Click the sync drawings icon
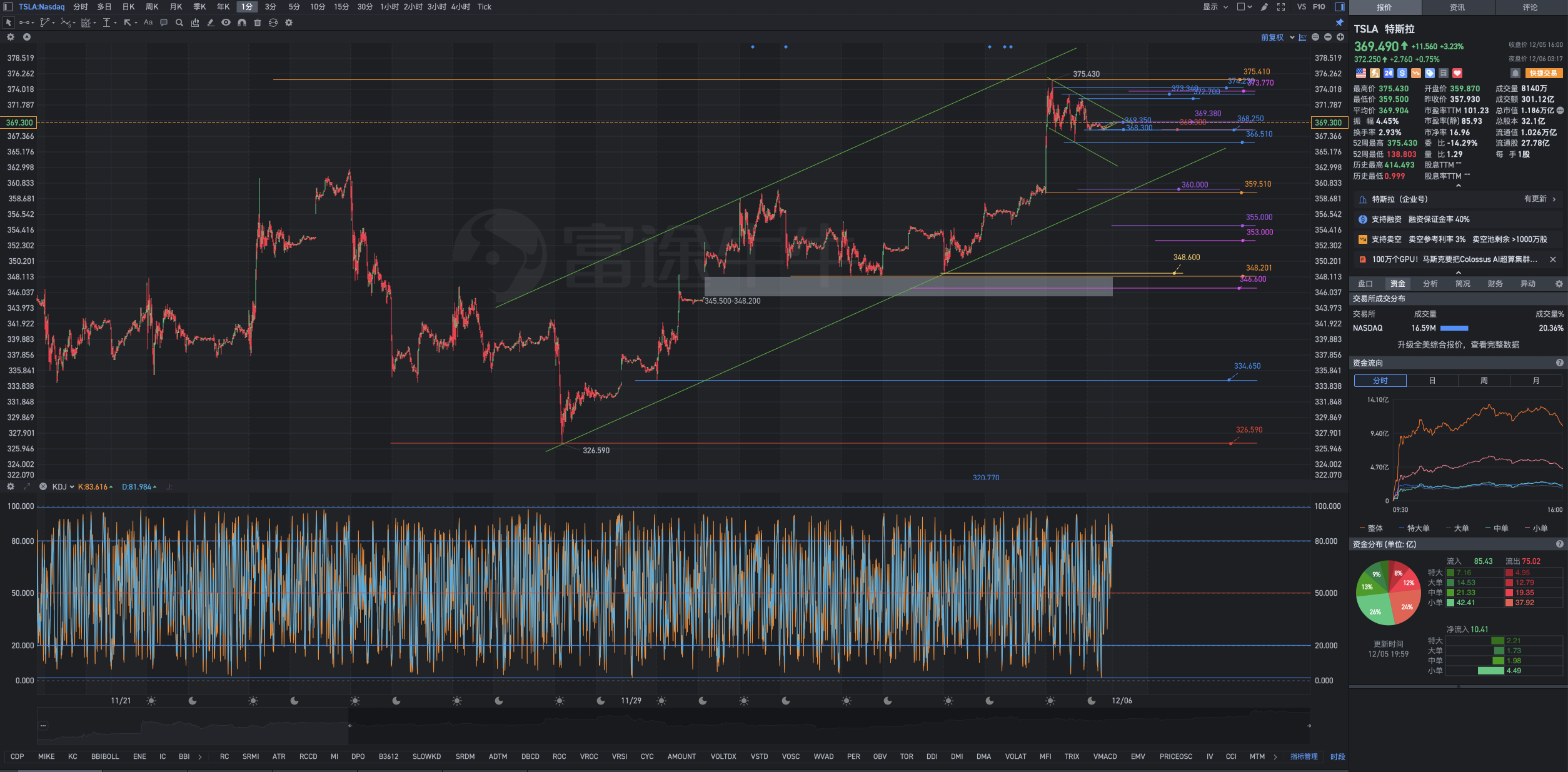1568x772 pixels. (x=273, y=23)
